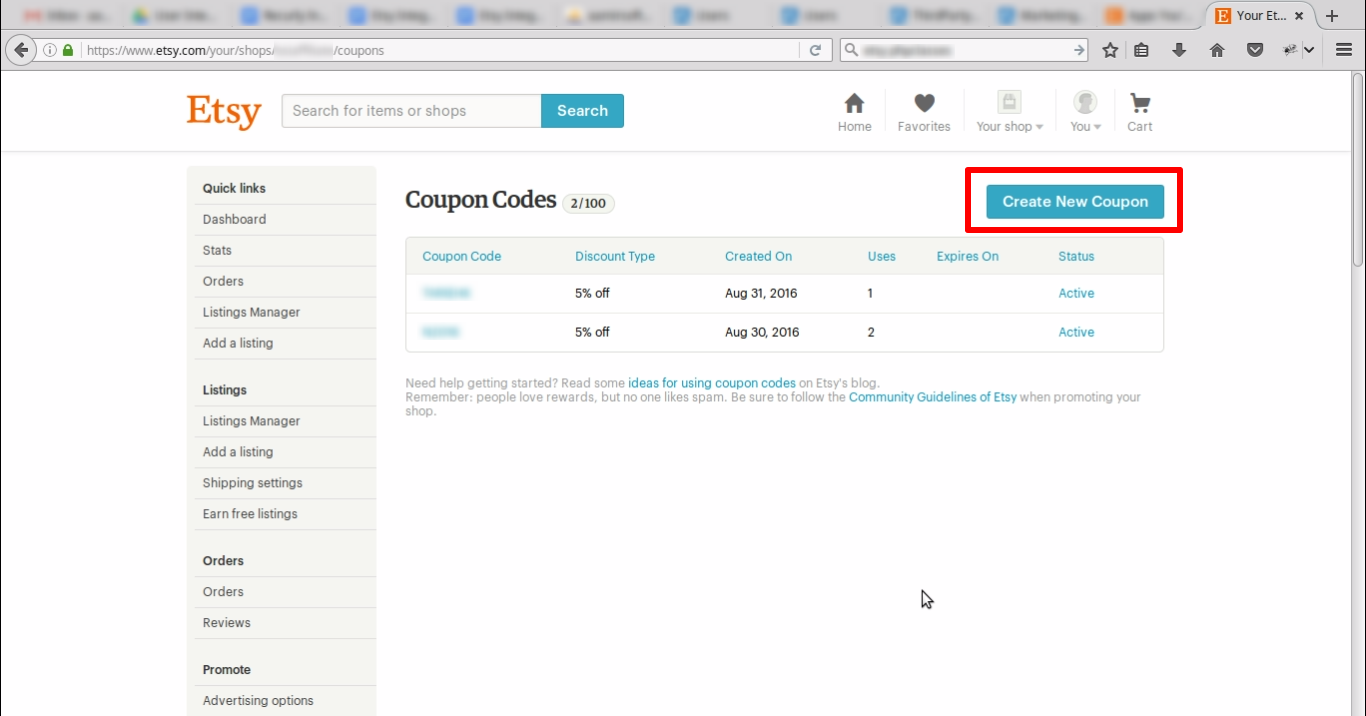Open the coupon code created Aug 31, 2016
Viewport: 1366px width, 716px height.
[446, 293]
